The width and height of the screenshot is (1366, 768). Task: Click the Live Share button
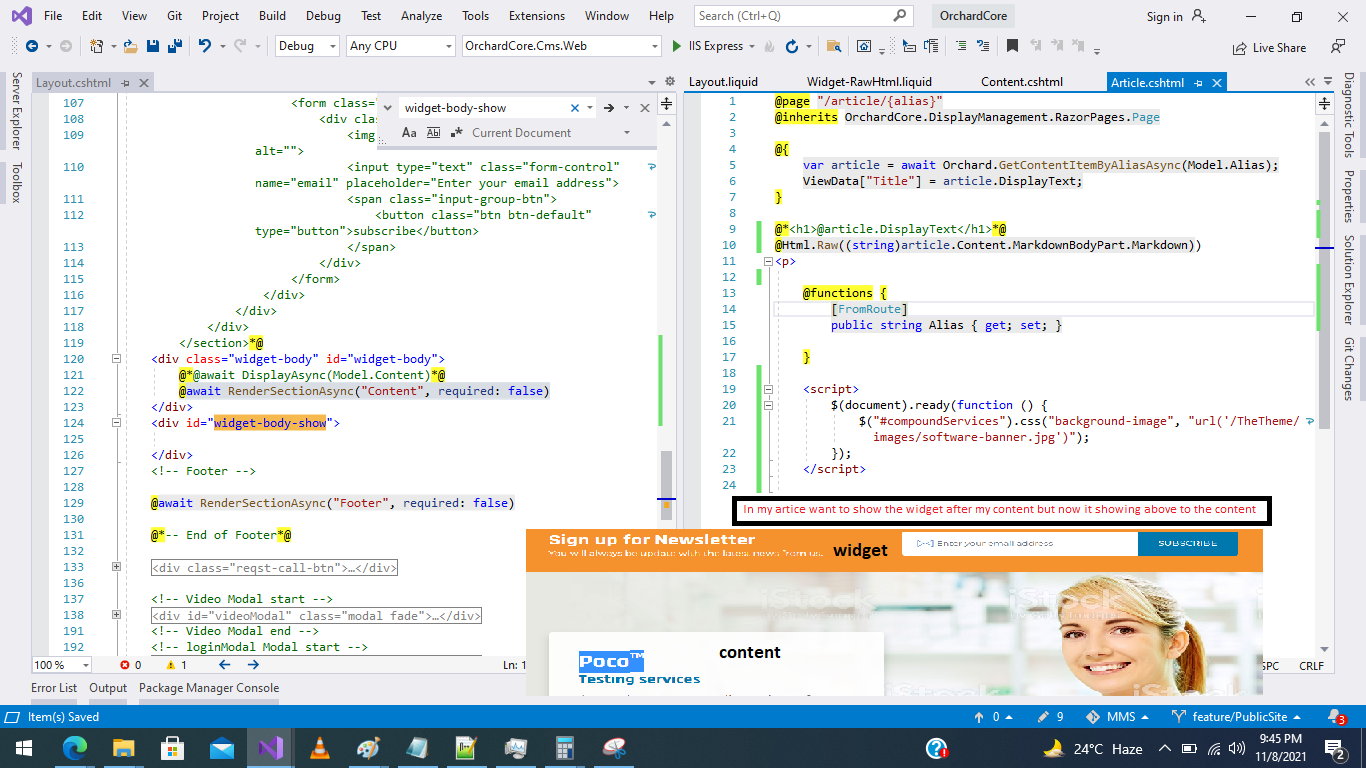pos(1270,47)
